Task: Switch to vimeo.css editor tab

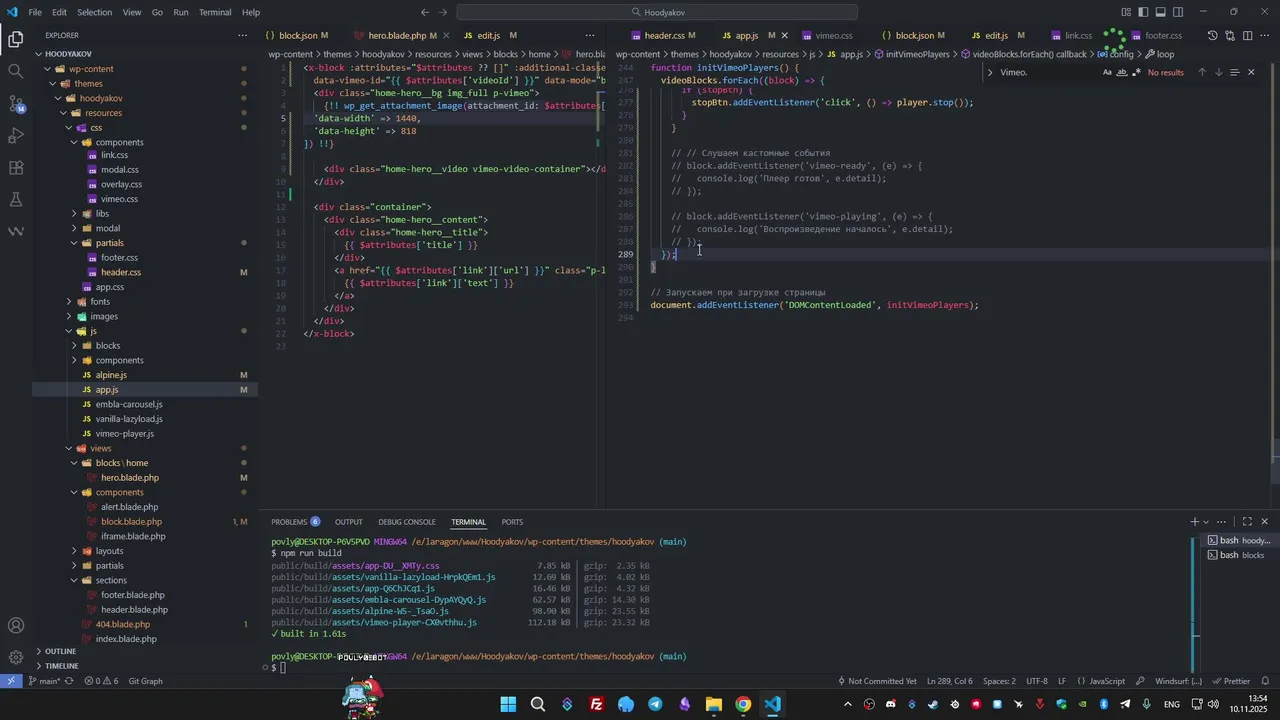Action: (x=834, y=35)
